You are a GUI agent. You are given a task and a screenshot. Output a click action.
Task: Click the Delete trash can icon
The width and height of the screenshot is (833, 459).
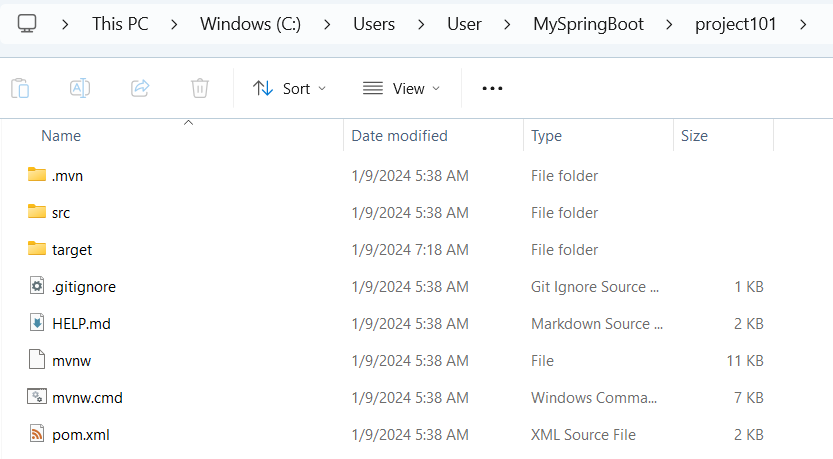[200, 88]
